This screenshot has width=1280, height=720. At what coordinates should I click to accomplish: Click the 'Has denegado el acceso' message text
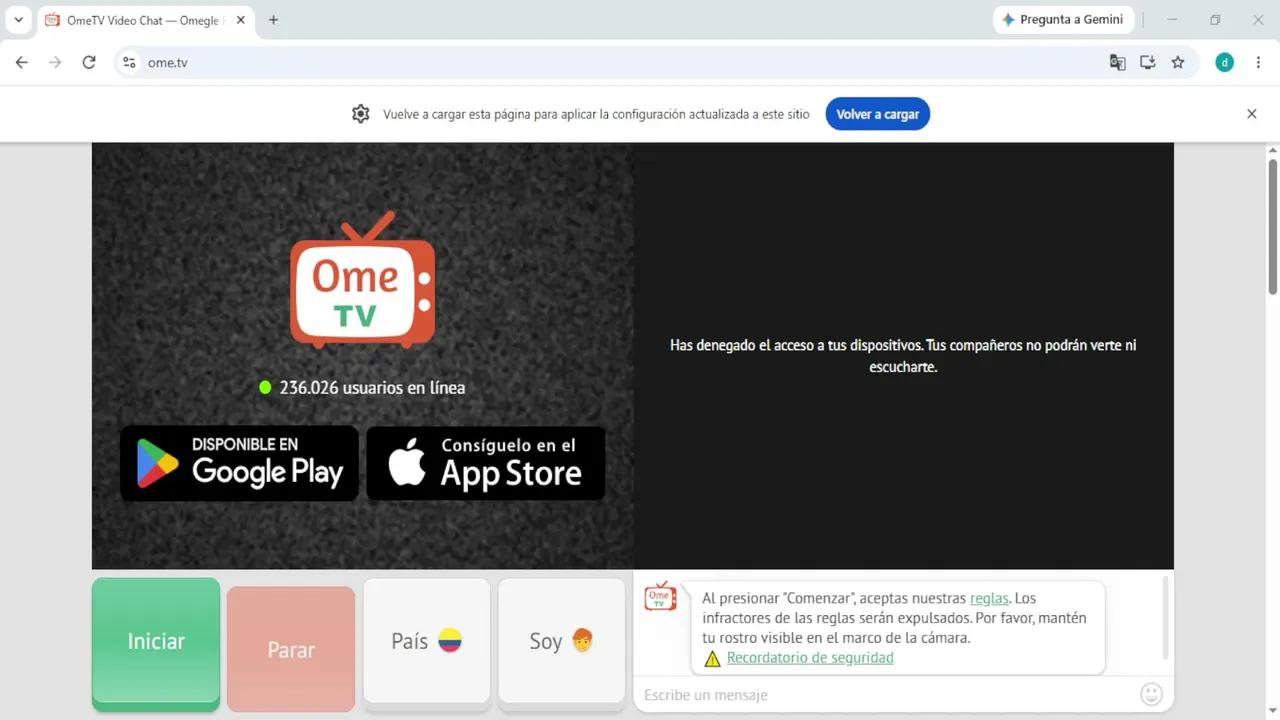903,356
